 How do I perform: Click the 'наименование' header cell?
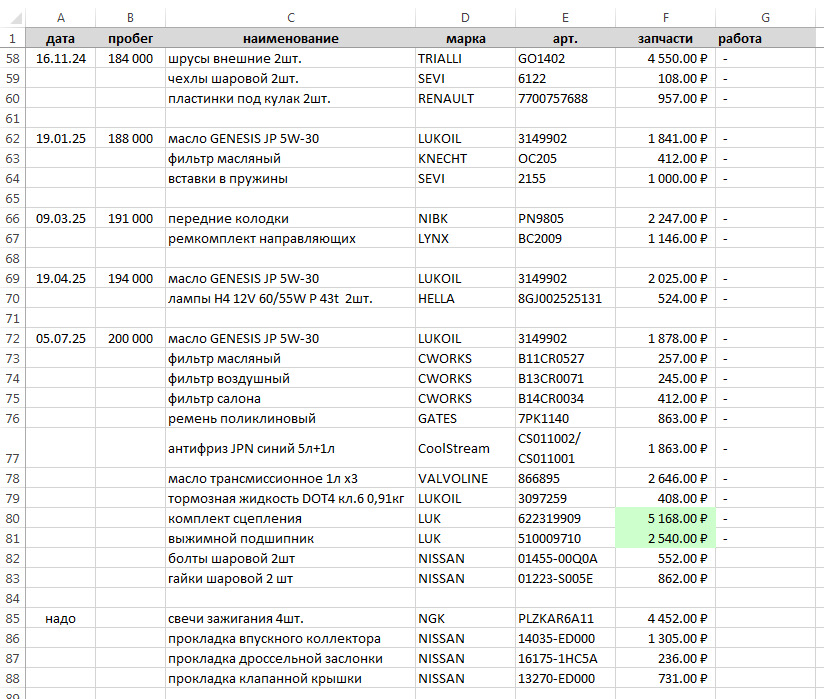[291, 38]
